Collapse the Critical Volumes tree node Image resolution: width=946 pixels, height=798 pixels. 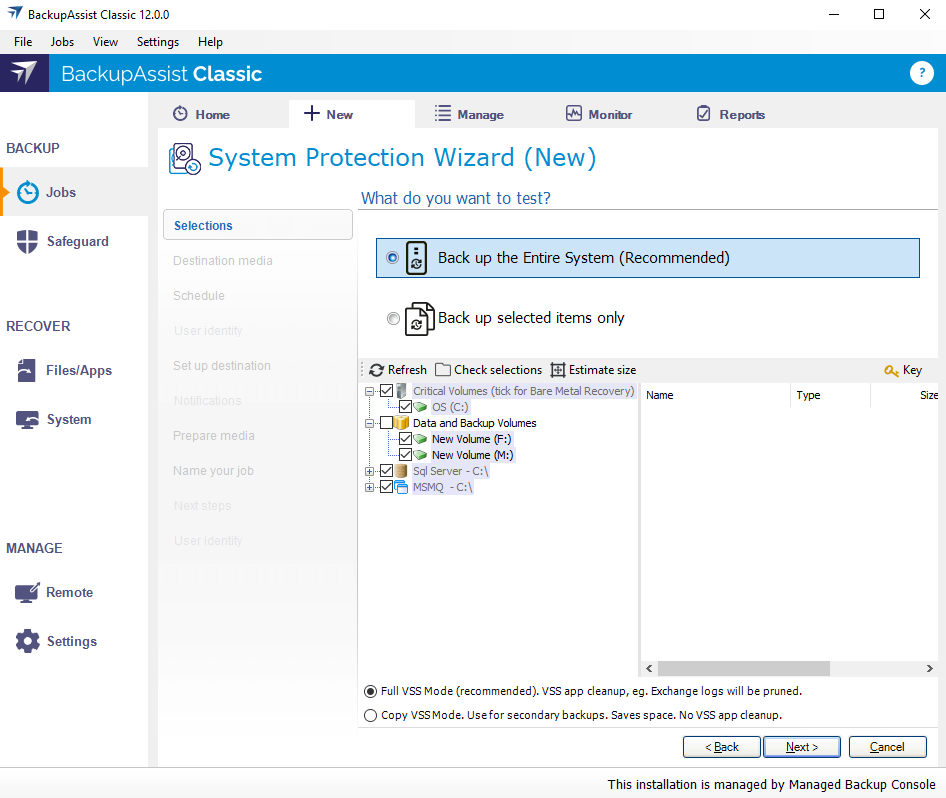click(x=369, y=391)
